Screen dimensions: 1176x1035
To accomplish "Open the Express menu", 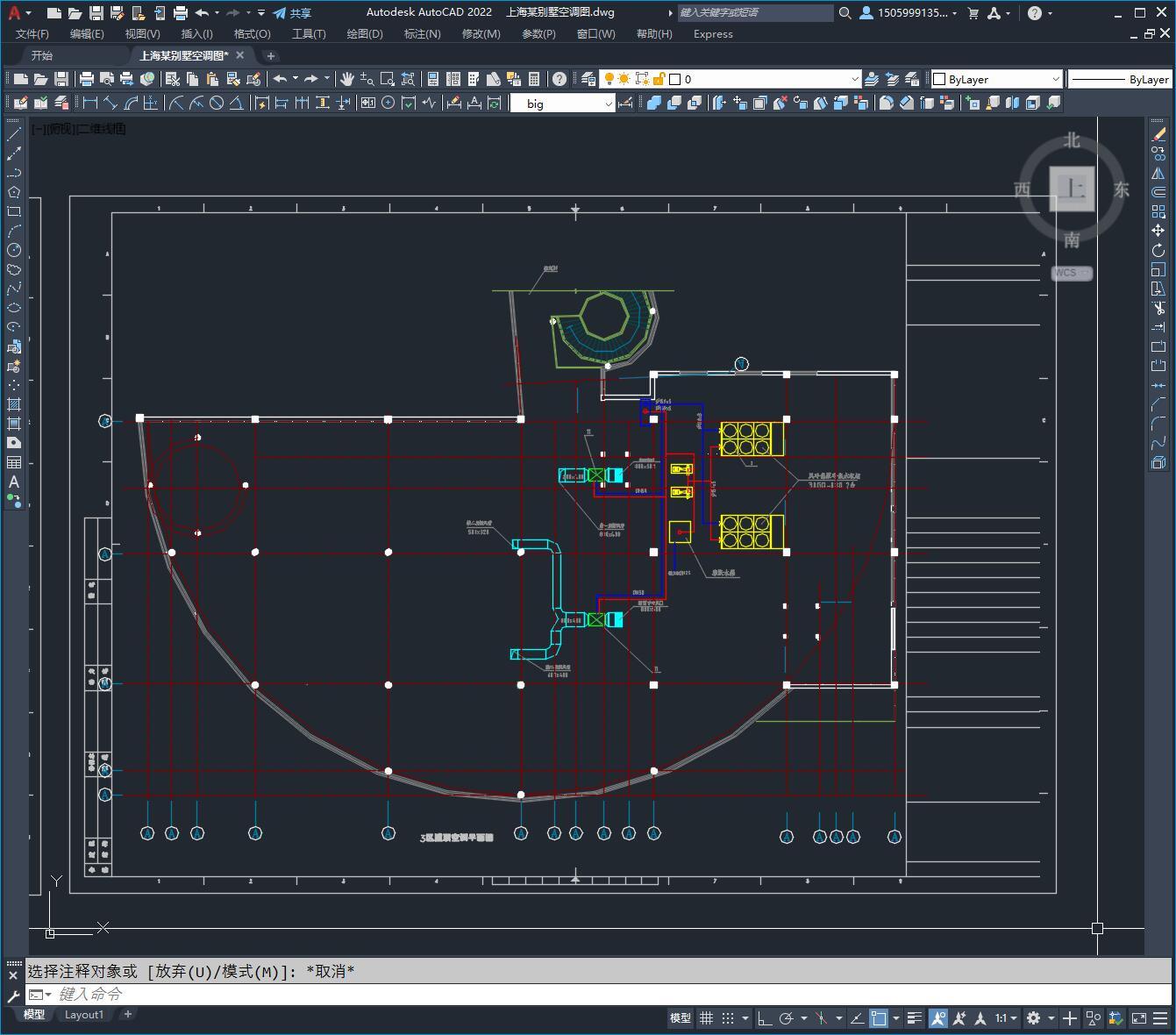I will click(x=713, y=34).
